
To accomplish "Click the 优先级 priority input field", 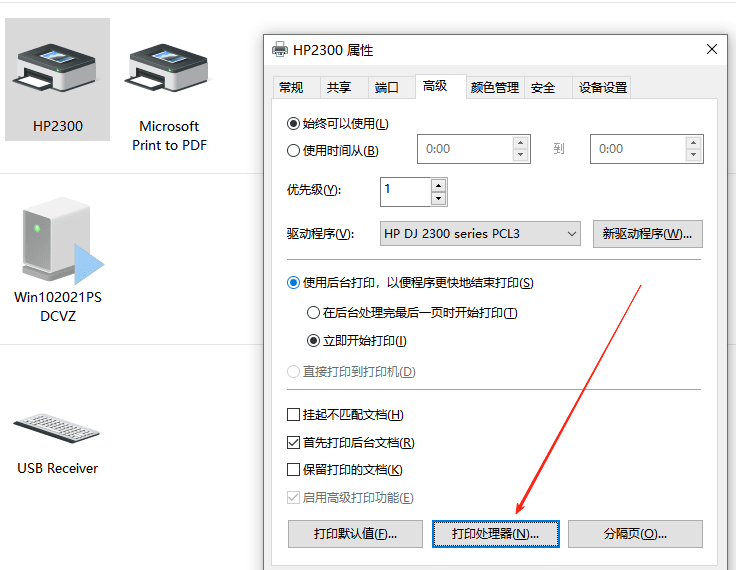I will tap(406, 192).
